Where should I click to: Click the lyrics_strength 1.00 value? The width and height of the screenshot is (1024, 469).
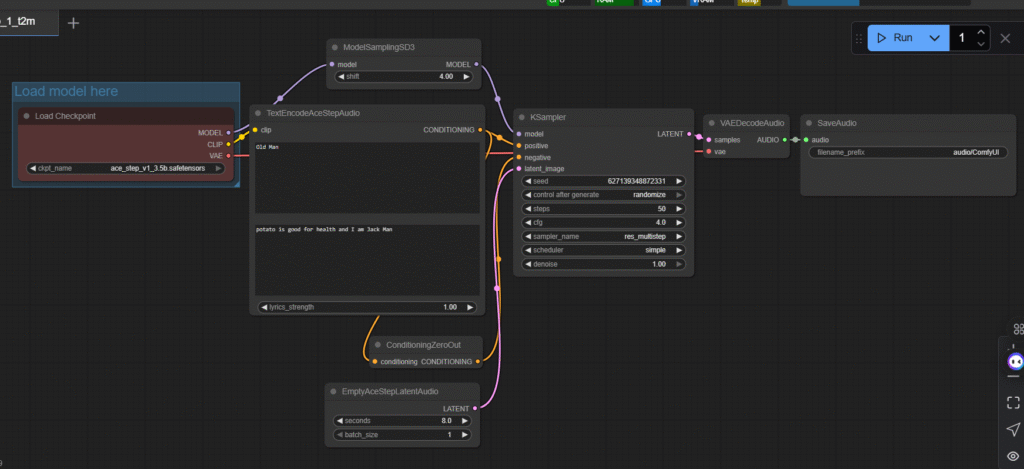pos(450,307)
